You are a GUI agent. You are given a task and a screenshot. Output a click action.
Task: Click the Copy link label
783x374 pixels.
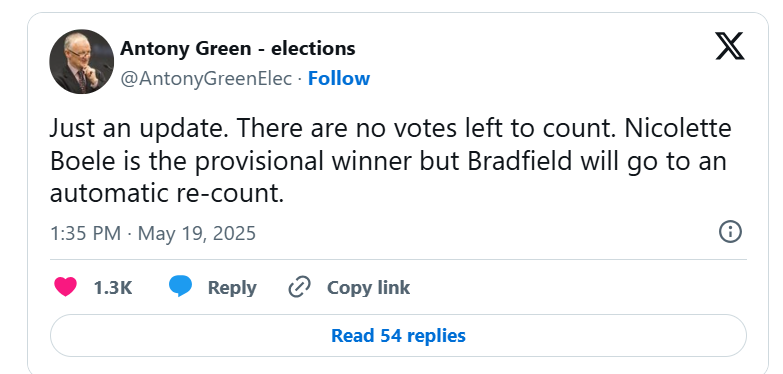coord(369,288)
